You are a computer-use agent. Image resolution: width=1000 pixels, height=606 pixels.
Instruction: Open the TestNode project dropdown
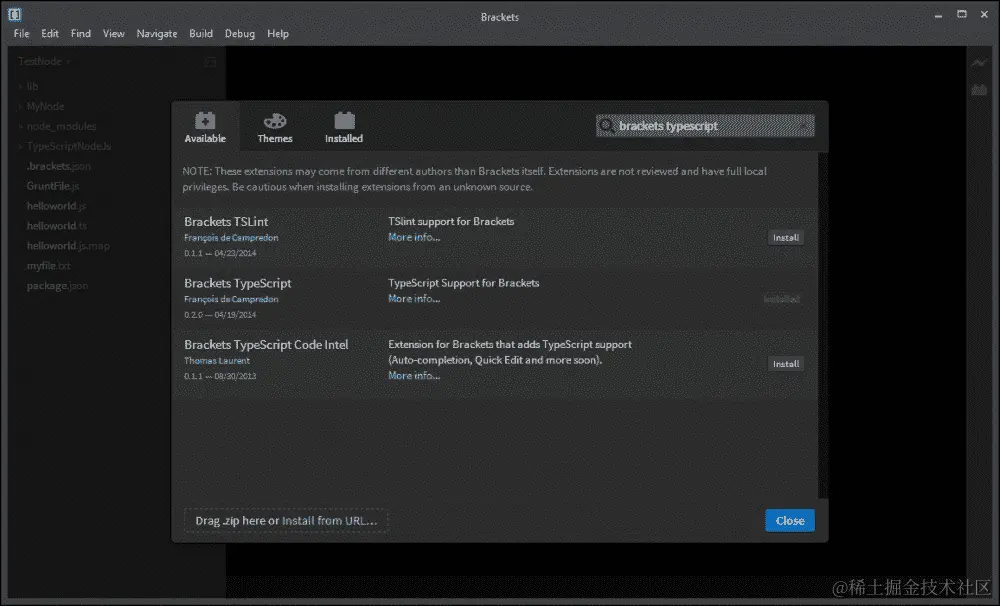pyautogui.click(x=43, y=61)
